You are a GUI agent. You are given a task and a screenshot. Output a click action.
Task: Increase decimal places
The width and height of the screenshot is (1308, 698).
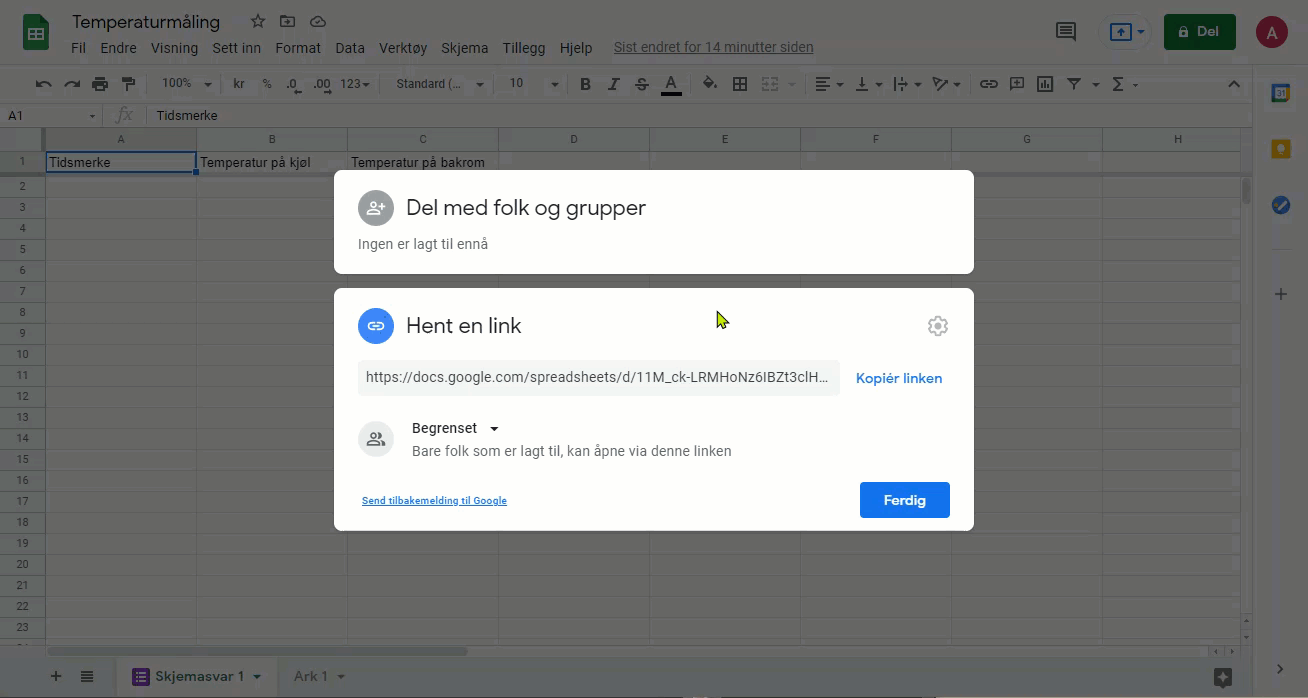pyautogui.click(x=322, y=84)
